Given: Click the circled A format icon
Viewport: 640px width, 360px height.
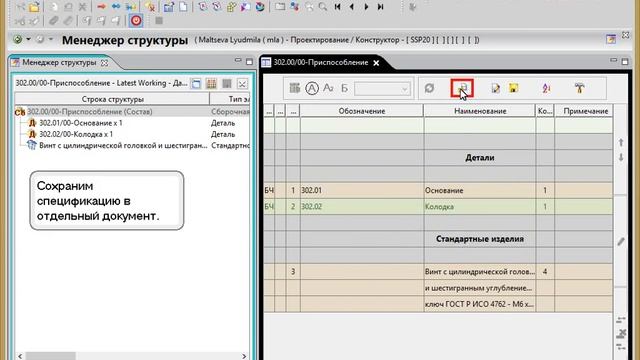Looking at the screenshot, I should point(312,88).
